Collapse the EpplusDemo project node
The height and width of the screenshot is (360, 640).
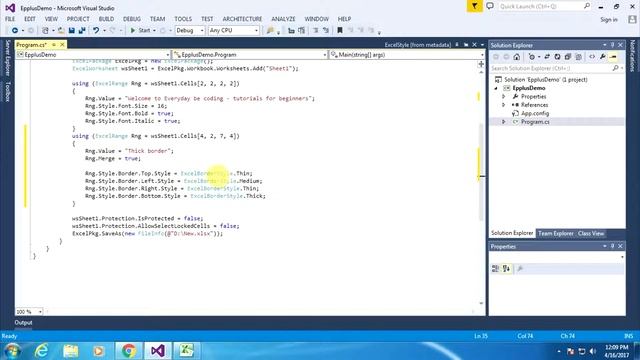pyautogui.click(x=496, y=88)
